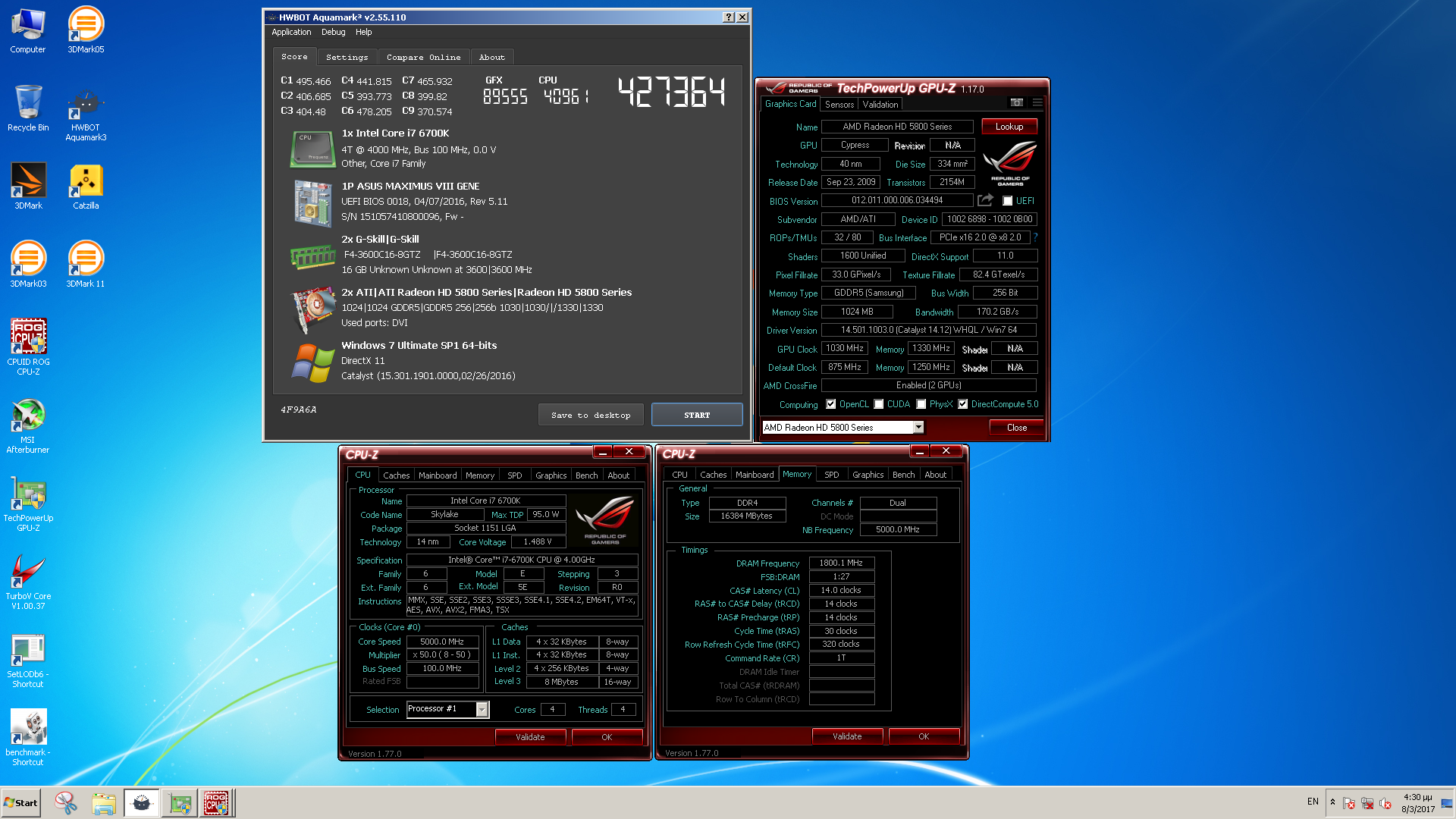
Task: Open the Windows Start menu
Action: pyautogui.click(x=20, y=803)
